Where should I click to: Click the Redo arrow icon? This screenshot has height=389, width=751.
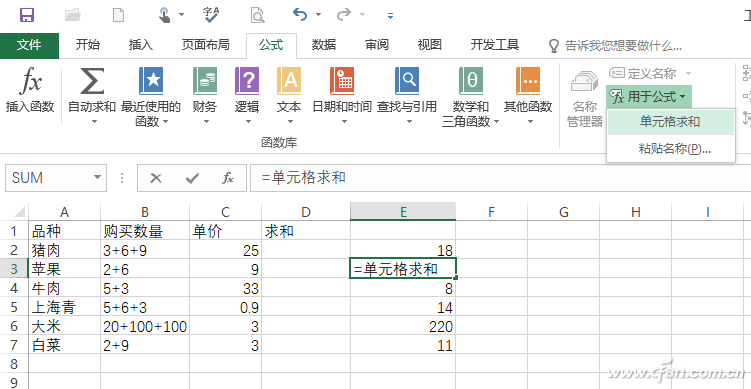click(343, 15)
